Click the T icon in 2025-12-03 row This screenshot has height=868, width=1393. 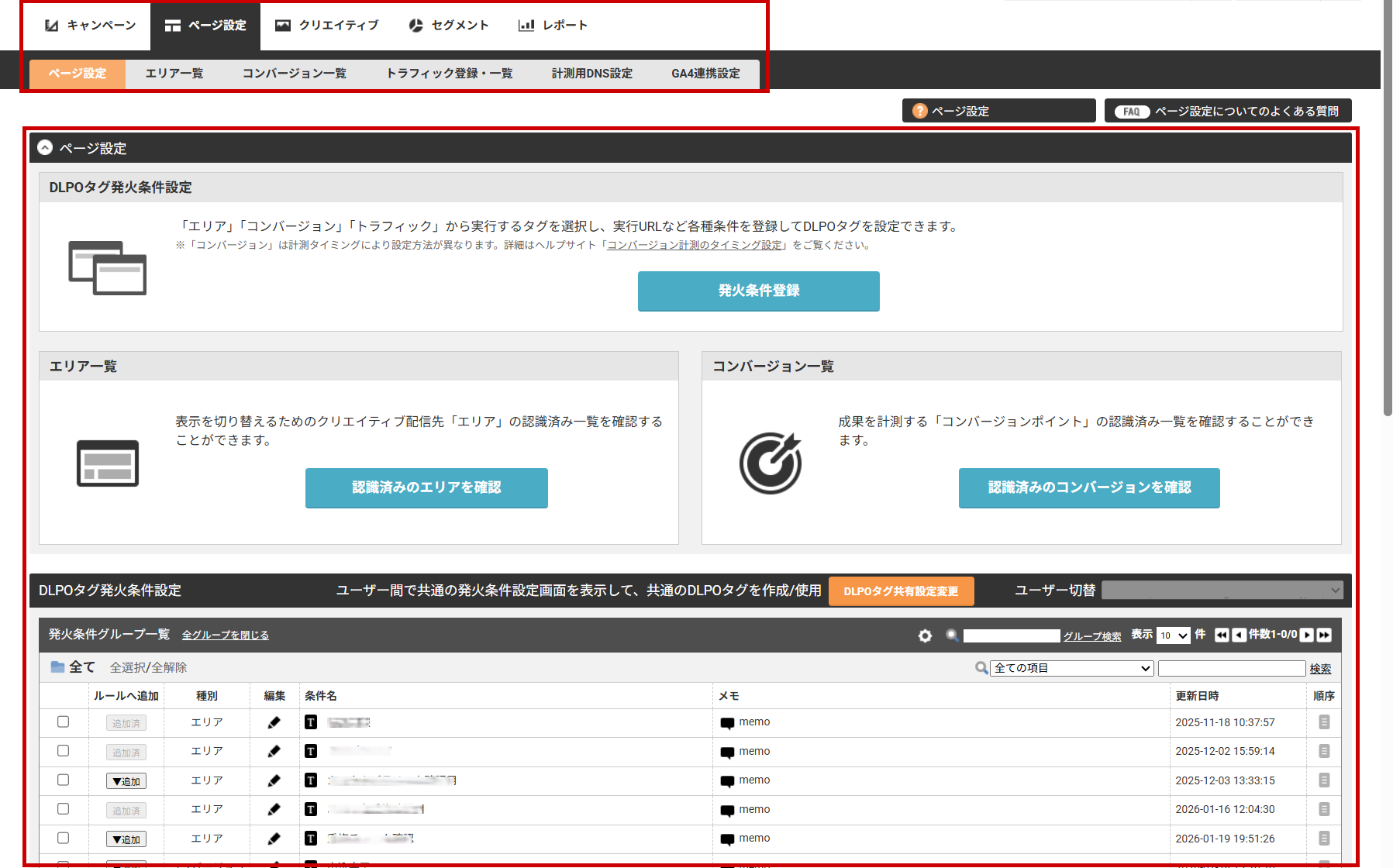[x=311, y=780]
